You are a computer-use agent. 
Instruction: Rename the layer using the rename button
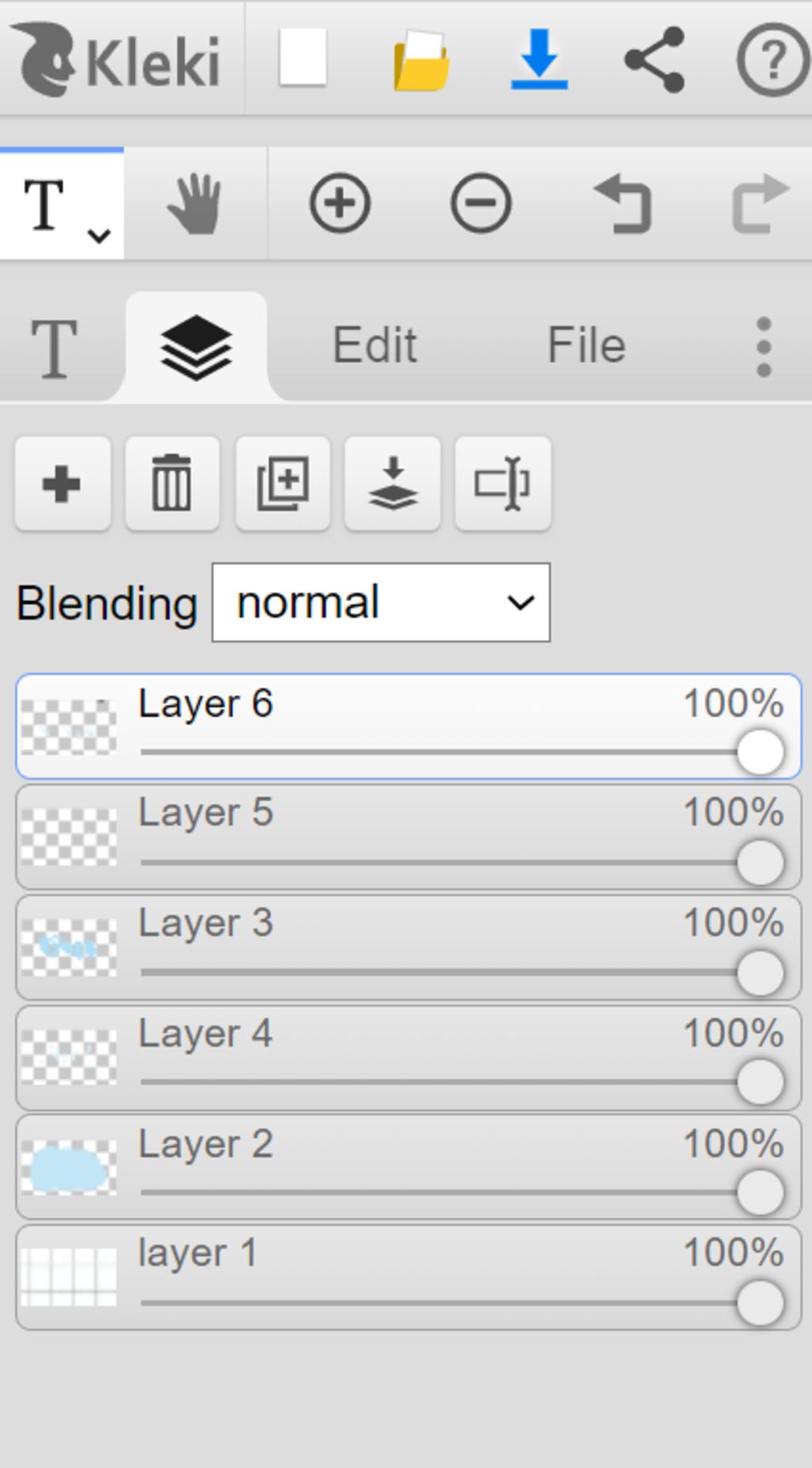[x=502, y=483]
